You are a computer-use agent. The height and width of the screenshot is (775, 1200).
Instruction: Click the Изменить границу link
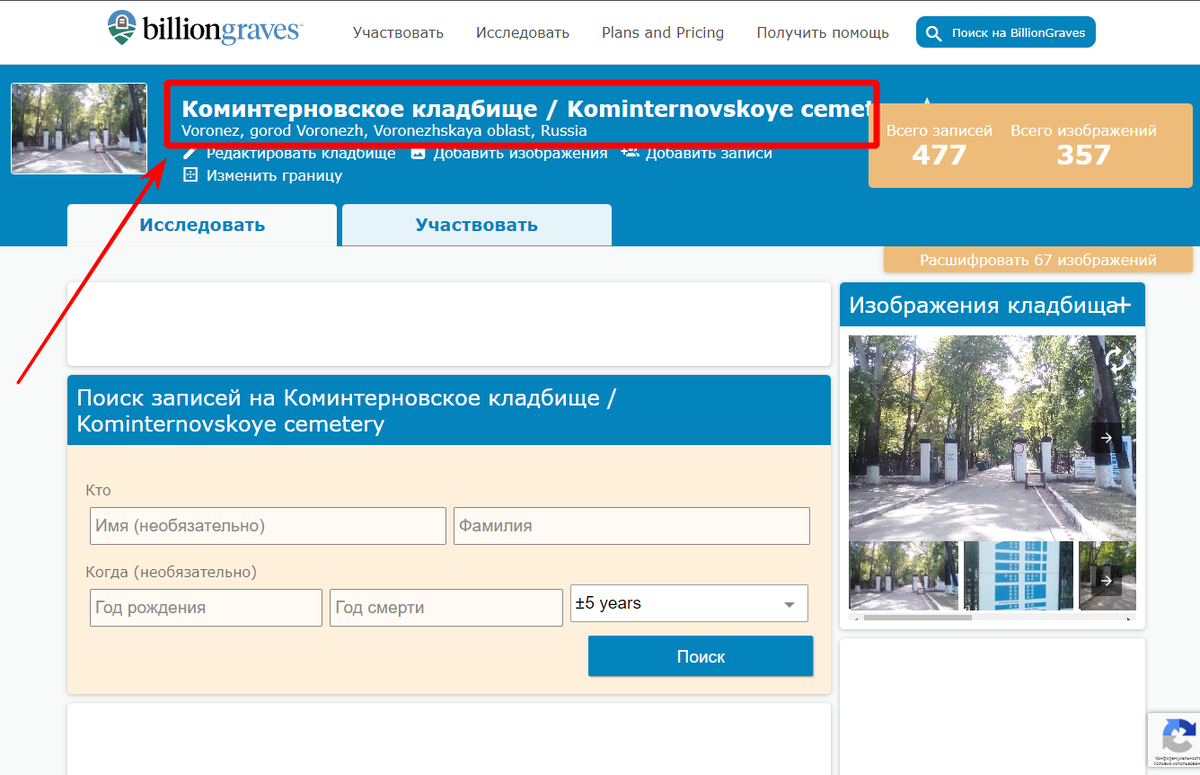274,175
